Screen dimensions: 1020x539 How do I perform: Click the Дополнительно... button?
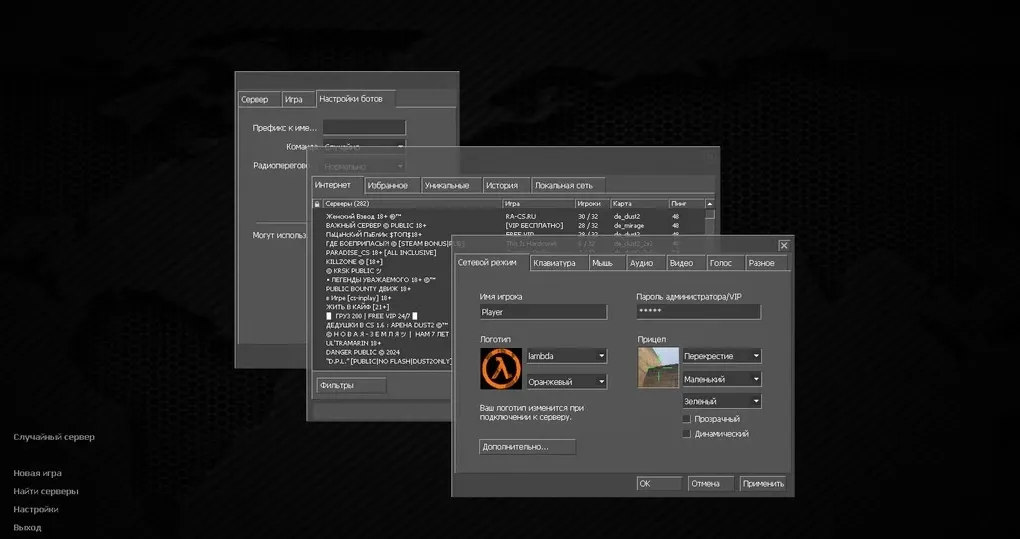pyautogui.click(x=527, y=447)
